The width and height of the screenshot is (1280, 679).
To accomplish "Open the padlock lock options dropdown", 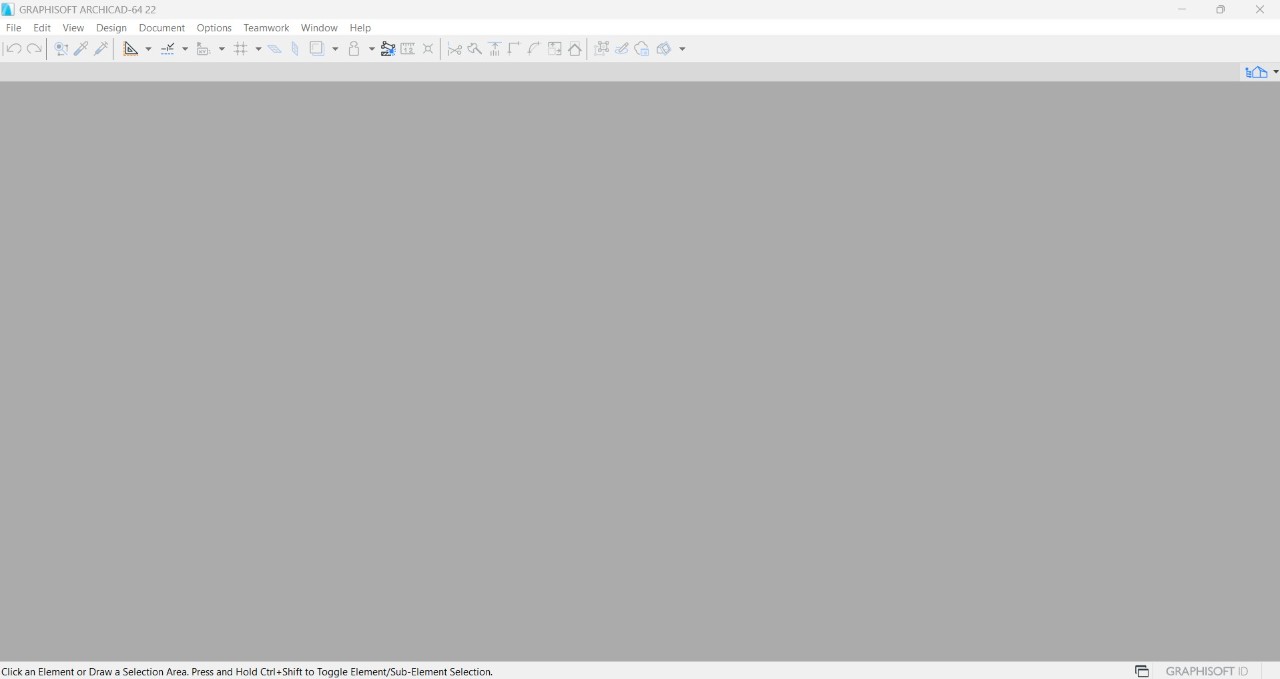I will click(371, 49).
